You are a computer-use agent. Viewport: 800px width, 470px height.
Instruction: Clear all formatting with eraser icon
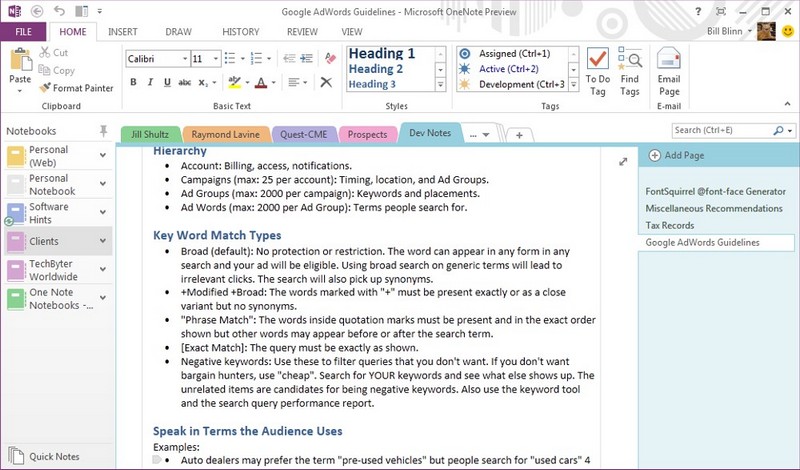330,58
